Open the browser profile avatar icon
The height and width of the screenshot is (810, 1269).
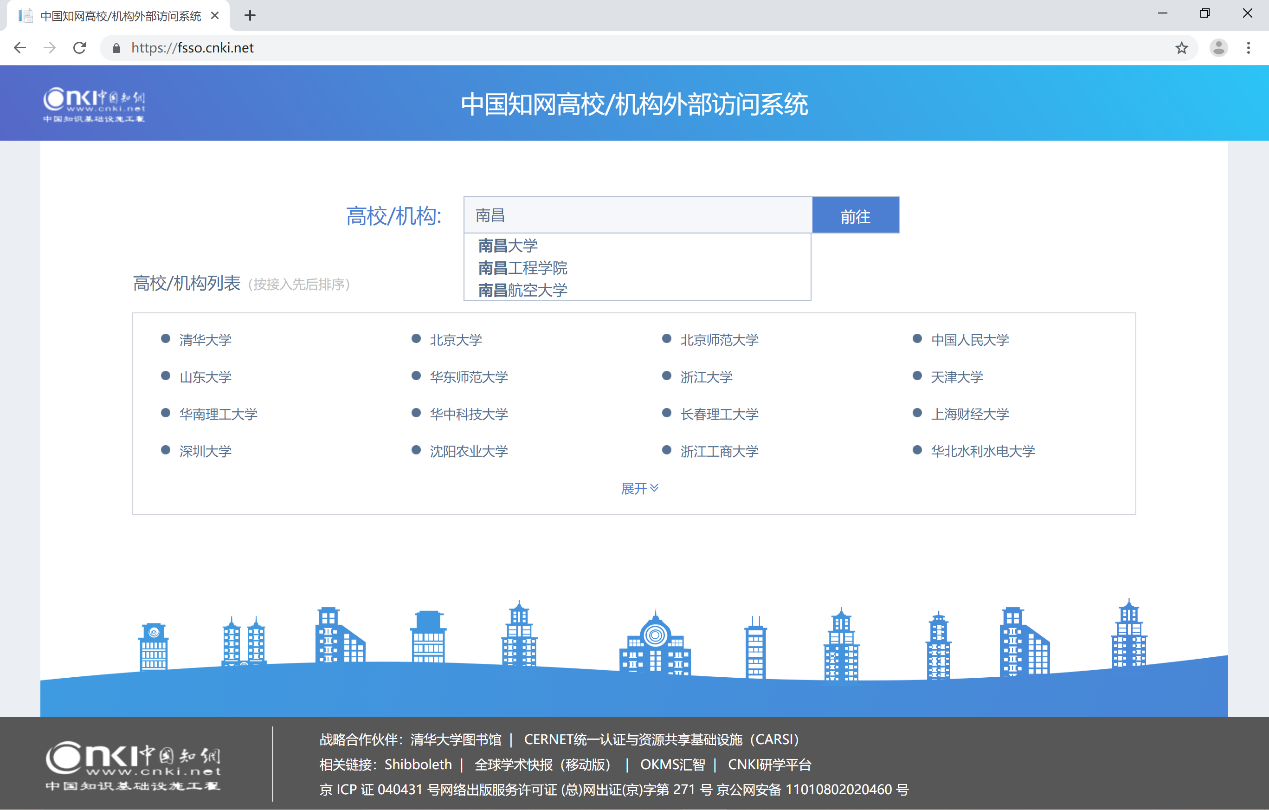tap(1218, 47)
